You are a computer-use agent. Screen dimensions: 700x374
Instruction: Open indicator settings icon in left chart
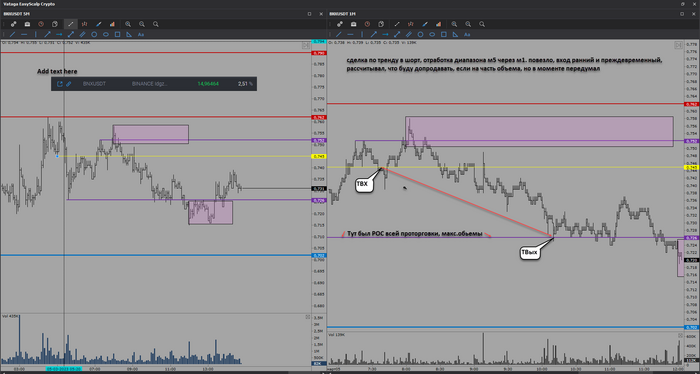(84, 24)
